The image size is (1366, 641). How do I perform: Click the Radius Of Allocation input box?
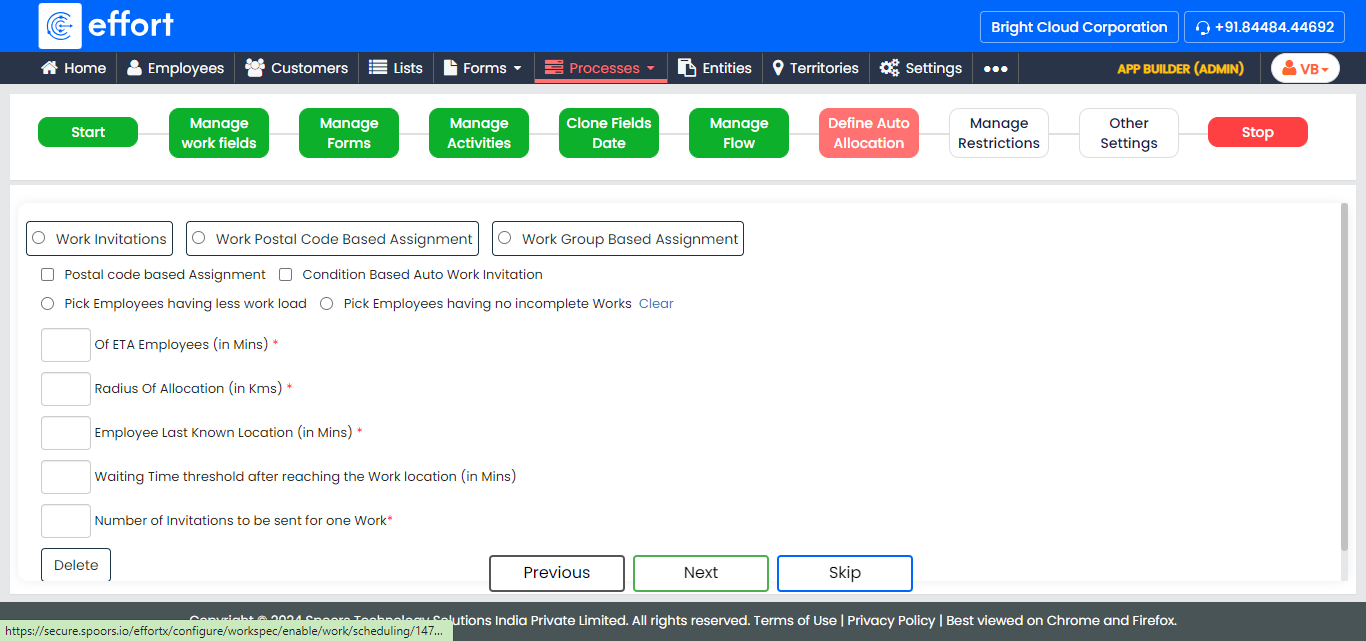(x=66, y=389)
